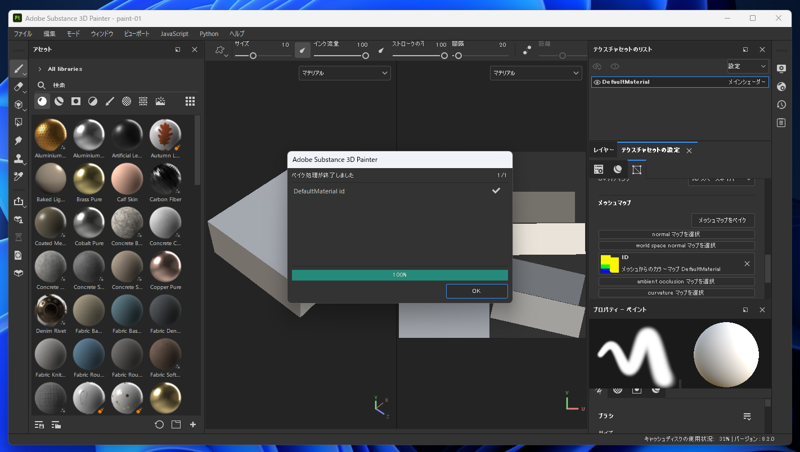Viewport: 800px width, 452px height.
Task: Remove the ID mesh map with X
Action: pyautogui.click(x=747, y=264)
